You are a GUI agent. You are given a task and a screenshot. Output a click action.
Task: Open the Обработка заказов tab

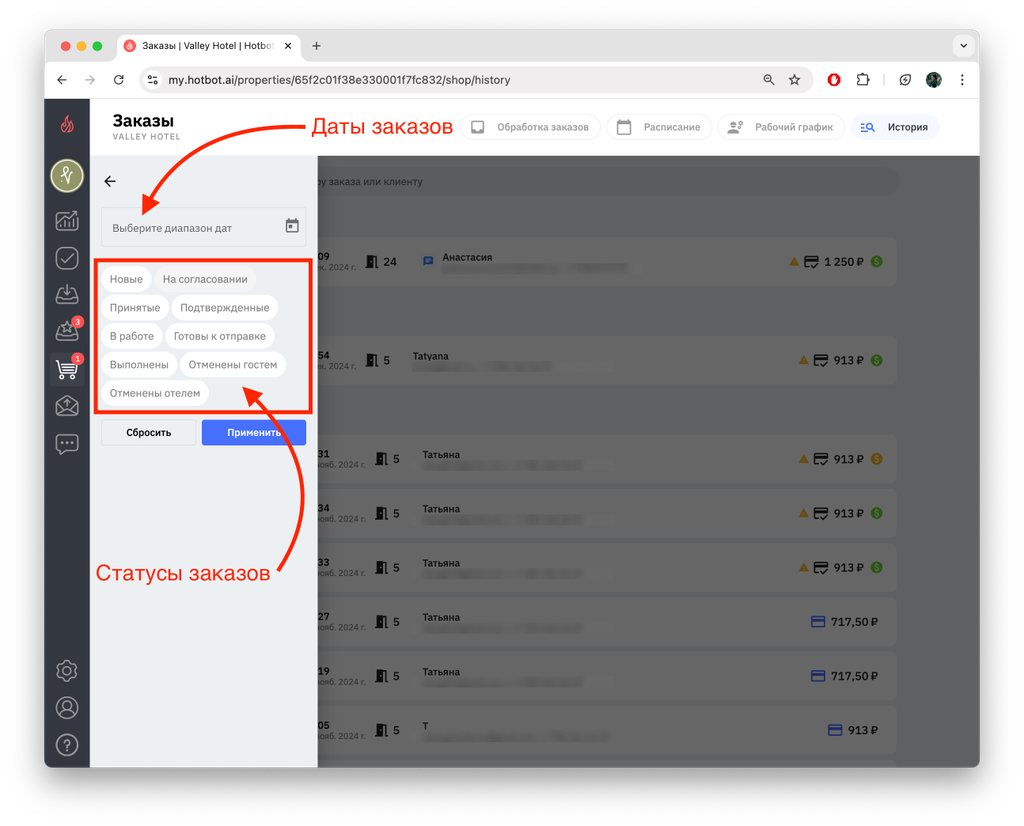point(530,127)
